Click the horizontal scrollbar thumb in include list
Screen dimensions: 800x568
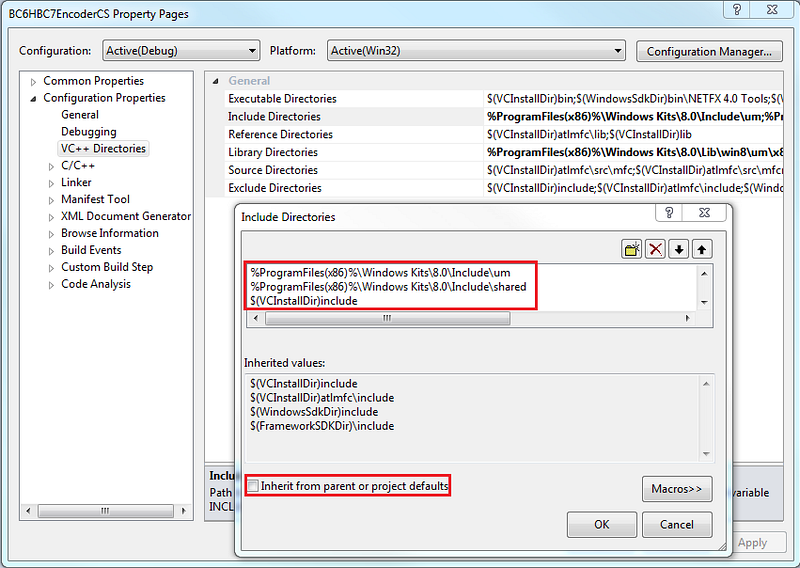(x=387, y=318)
